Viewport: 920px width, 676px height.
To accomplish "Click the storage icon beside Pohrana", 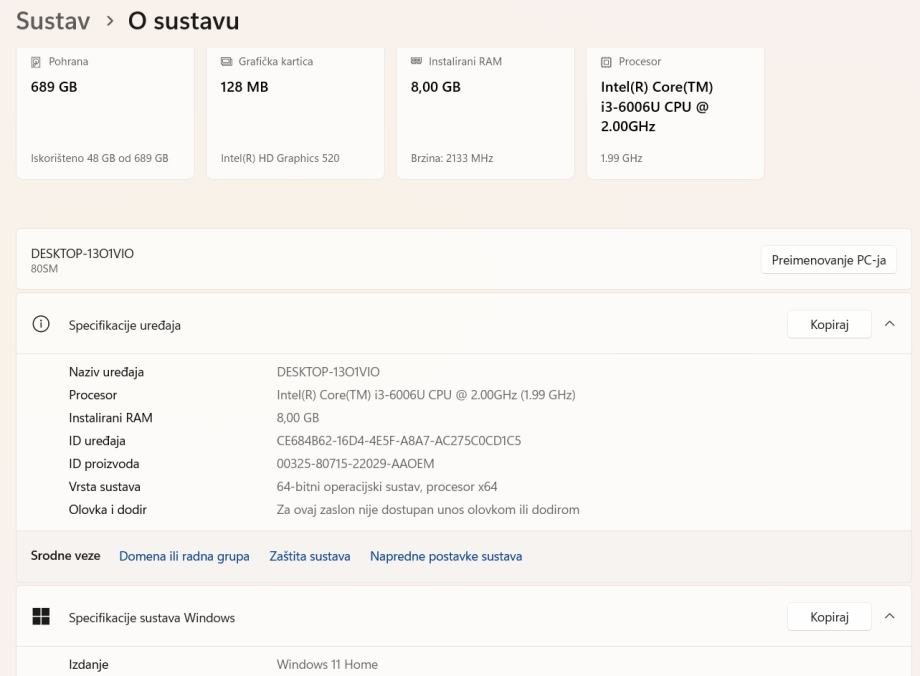I will coord(38,62).
